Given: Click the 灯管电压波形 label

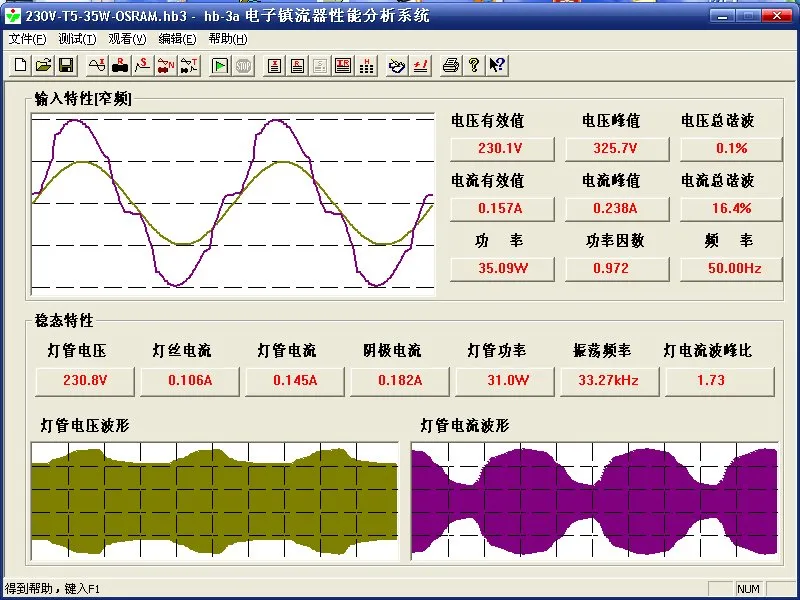Looking at the screenshot, I should coord(85,425).
